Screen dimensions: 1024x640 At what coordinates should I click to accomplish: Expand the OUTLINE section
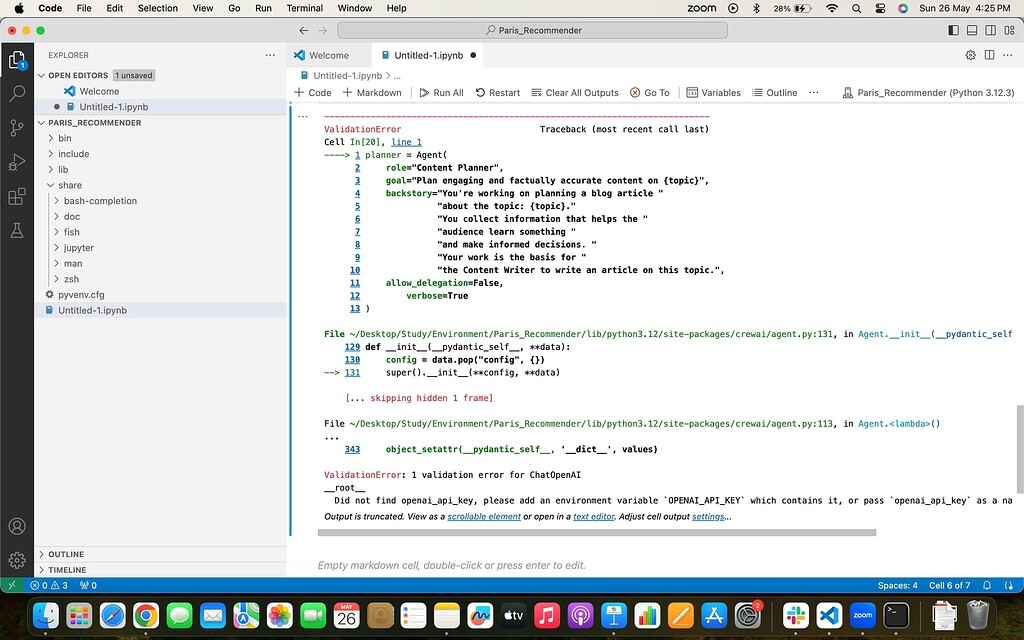coord(66,554)
